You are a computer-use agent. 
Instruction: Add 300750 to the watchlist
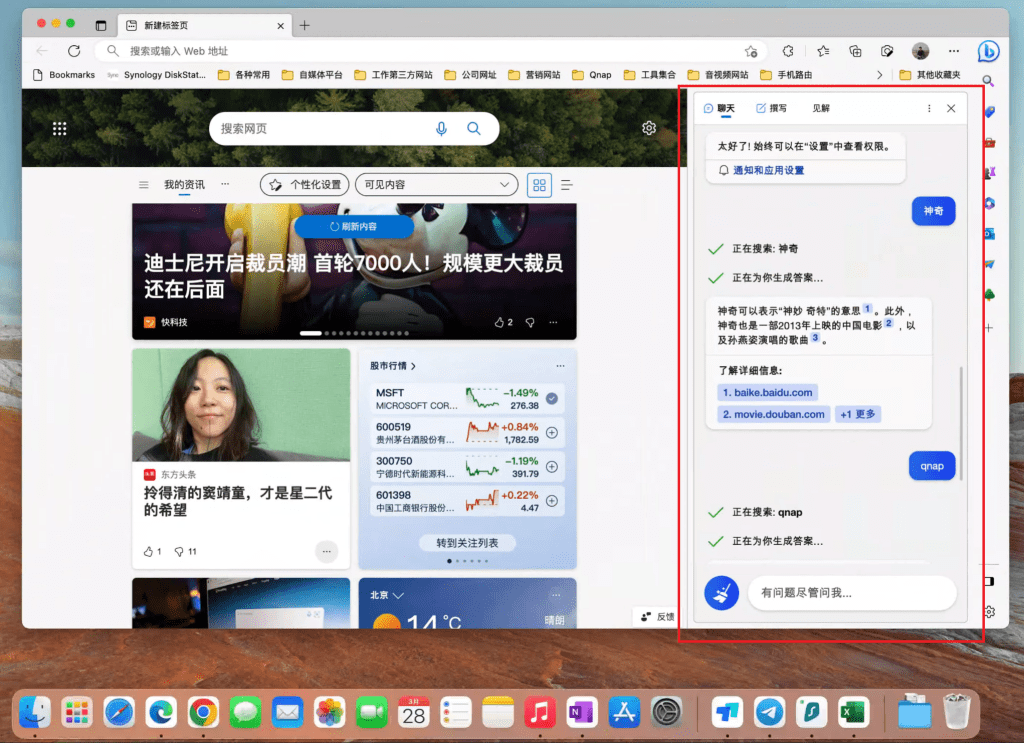pyautogui.click(x=552, y=466)
